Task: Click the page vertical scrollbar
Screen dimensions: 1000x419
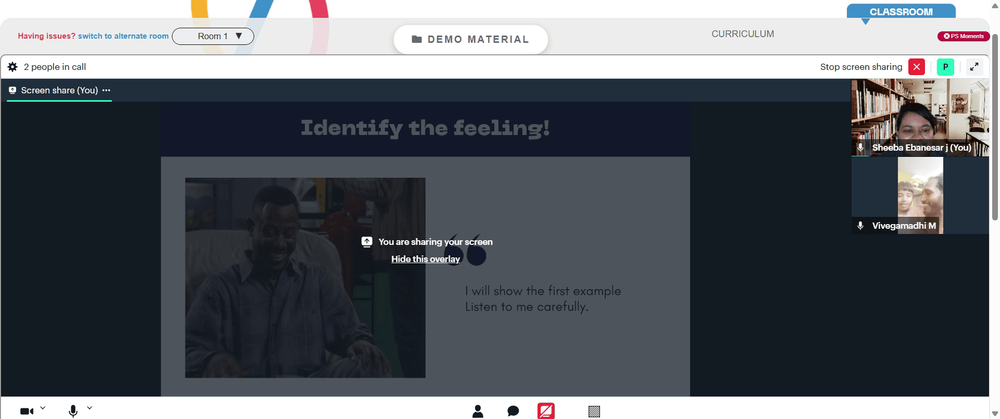Action: pyautogui.click(x=995, y=128)
